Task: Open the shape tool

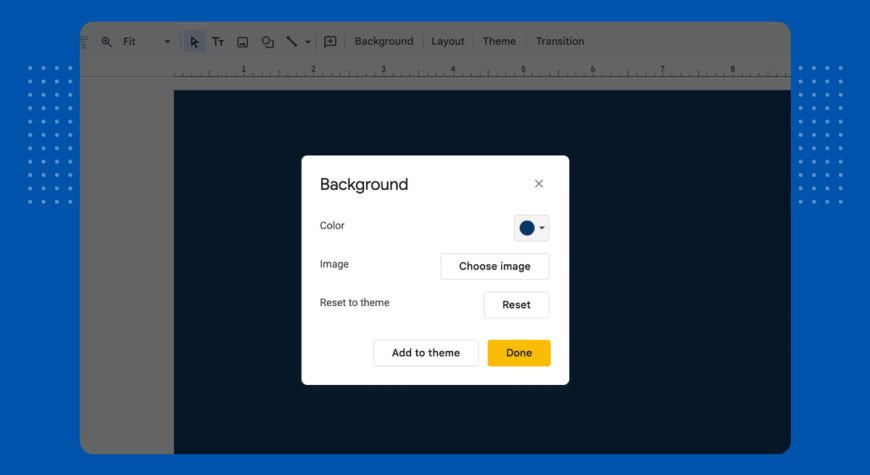Action: [x=267, y=42]
